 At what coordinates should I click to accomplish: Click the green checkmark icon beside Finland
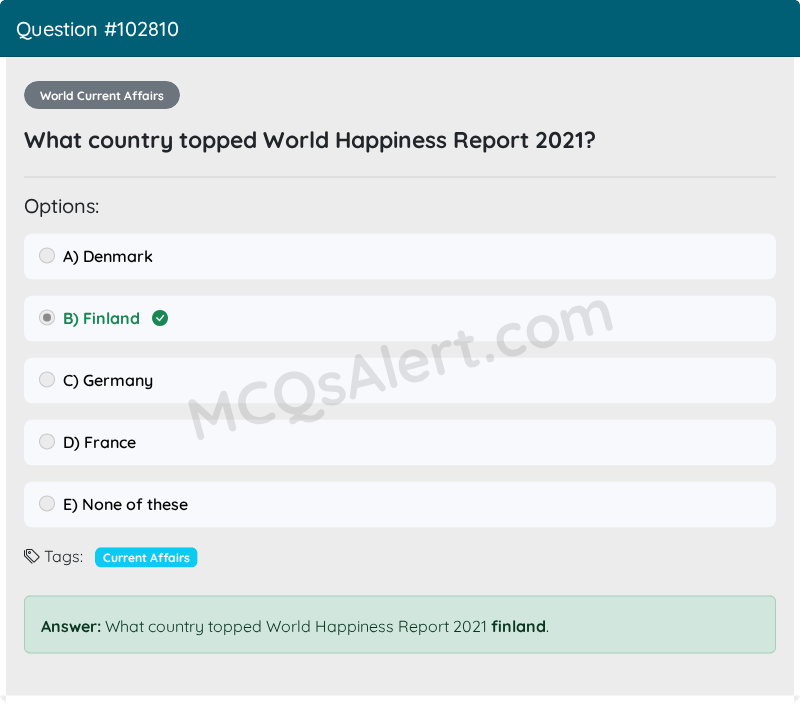(160, 318)
